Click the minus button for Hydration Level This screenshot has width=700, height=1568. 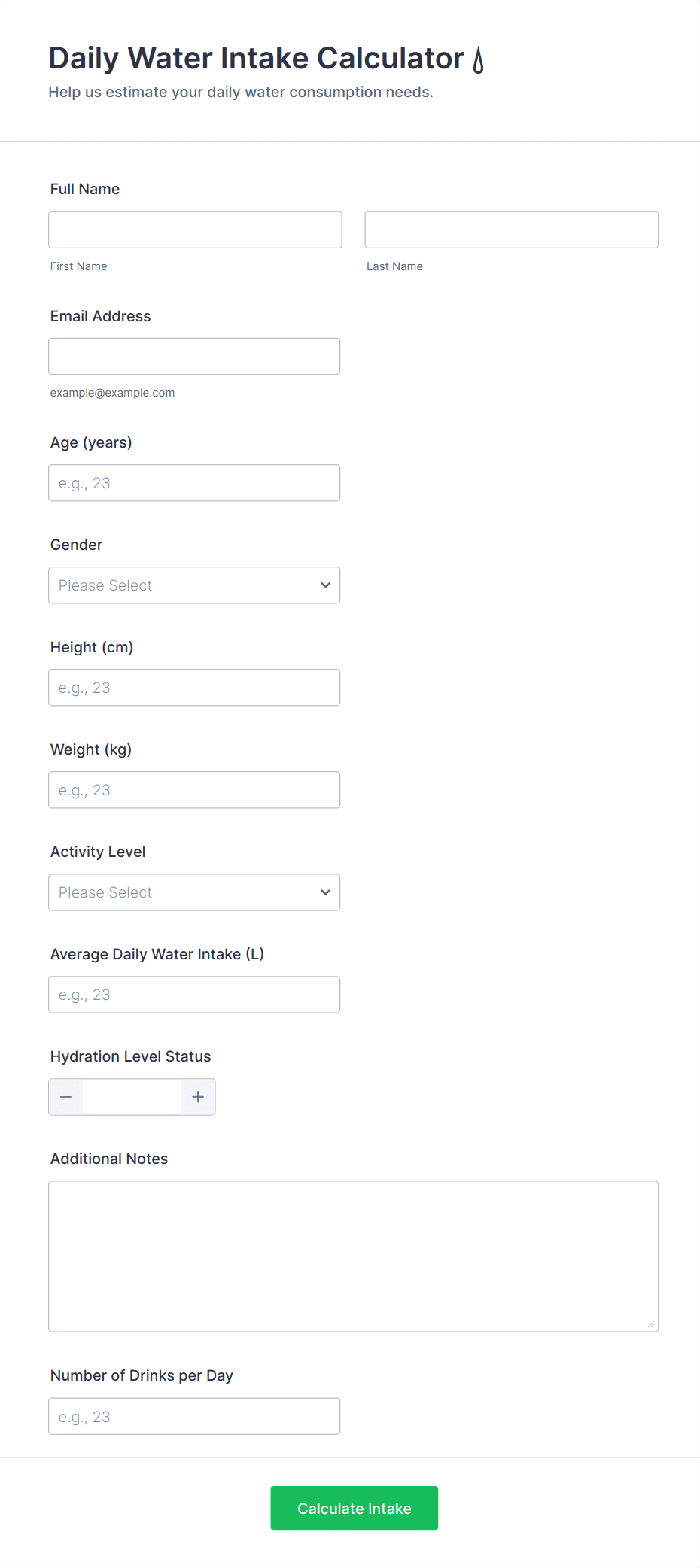tap(66, 1097)
